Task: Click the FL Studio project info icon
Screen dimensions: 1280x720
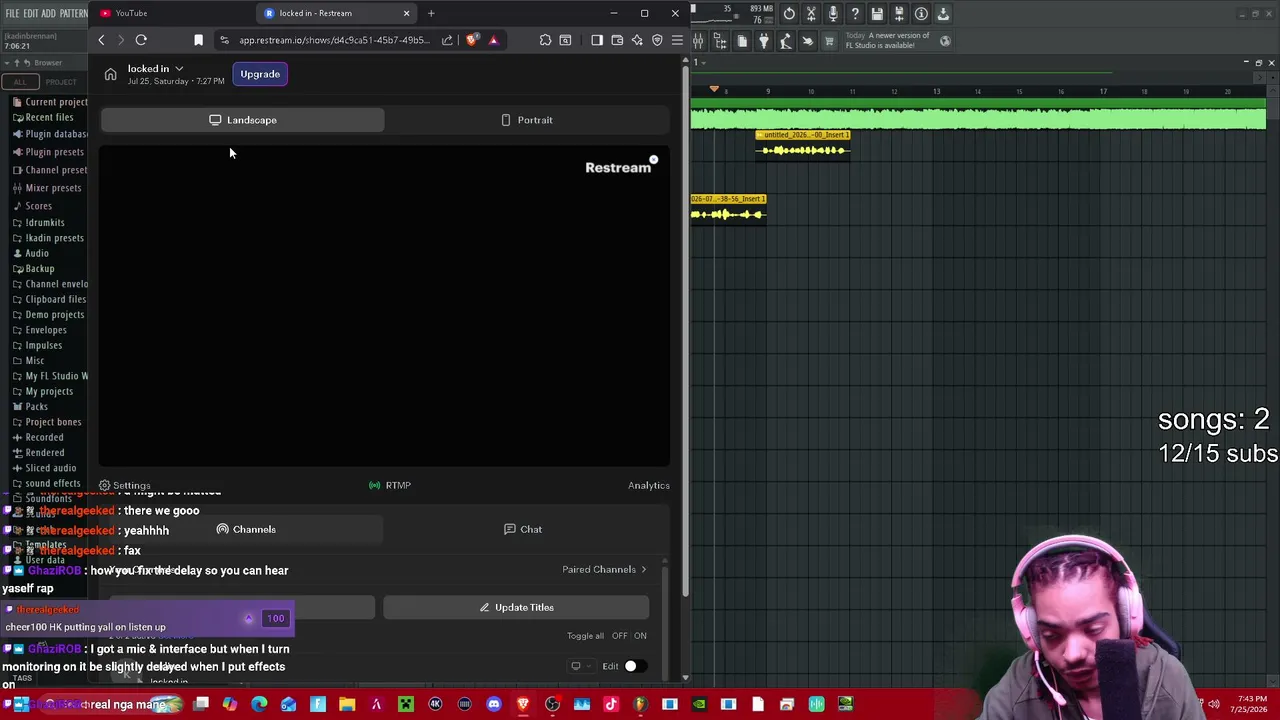Action: (921, 14)
